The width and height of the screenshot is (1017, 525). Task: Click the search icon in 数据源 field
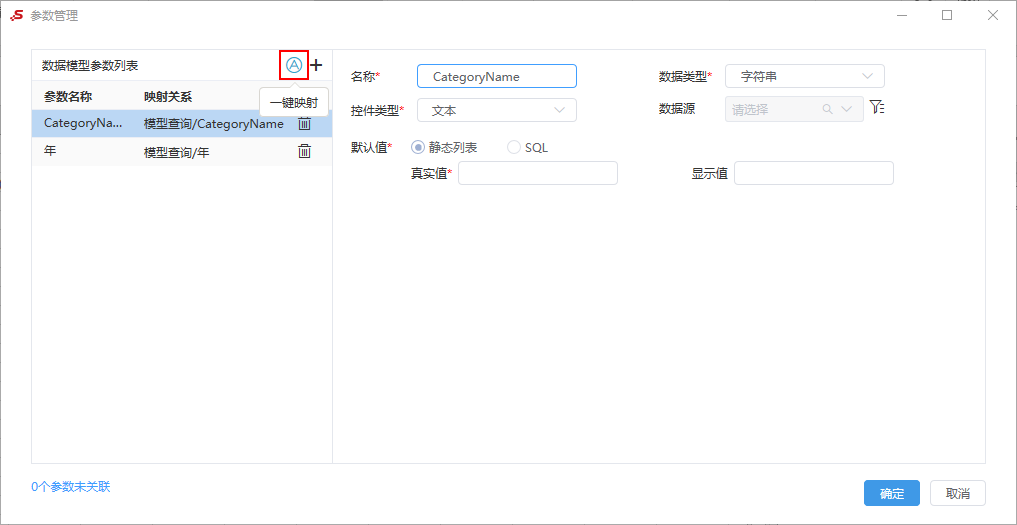tap(827, 109)
